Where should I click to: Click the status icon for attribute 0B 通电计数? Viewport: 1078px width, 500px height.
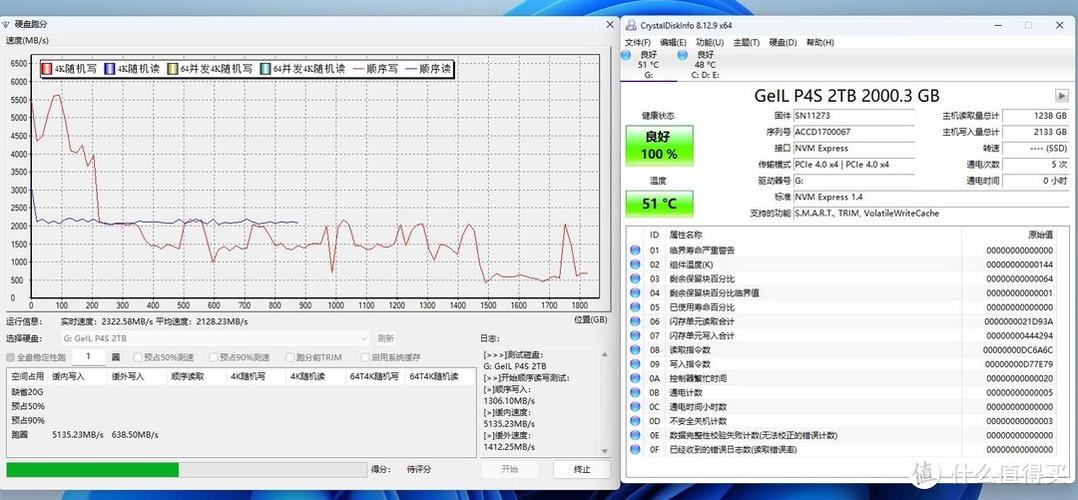pyautogui.click(x=635, y=393)
